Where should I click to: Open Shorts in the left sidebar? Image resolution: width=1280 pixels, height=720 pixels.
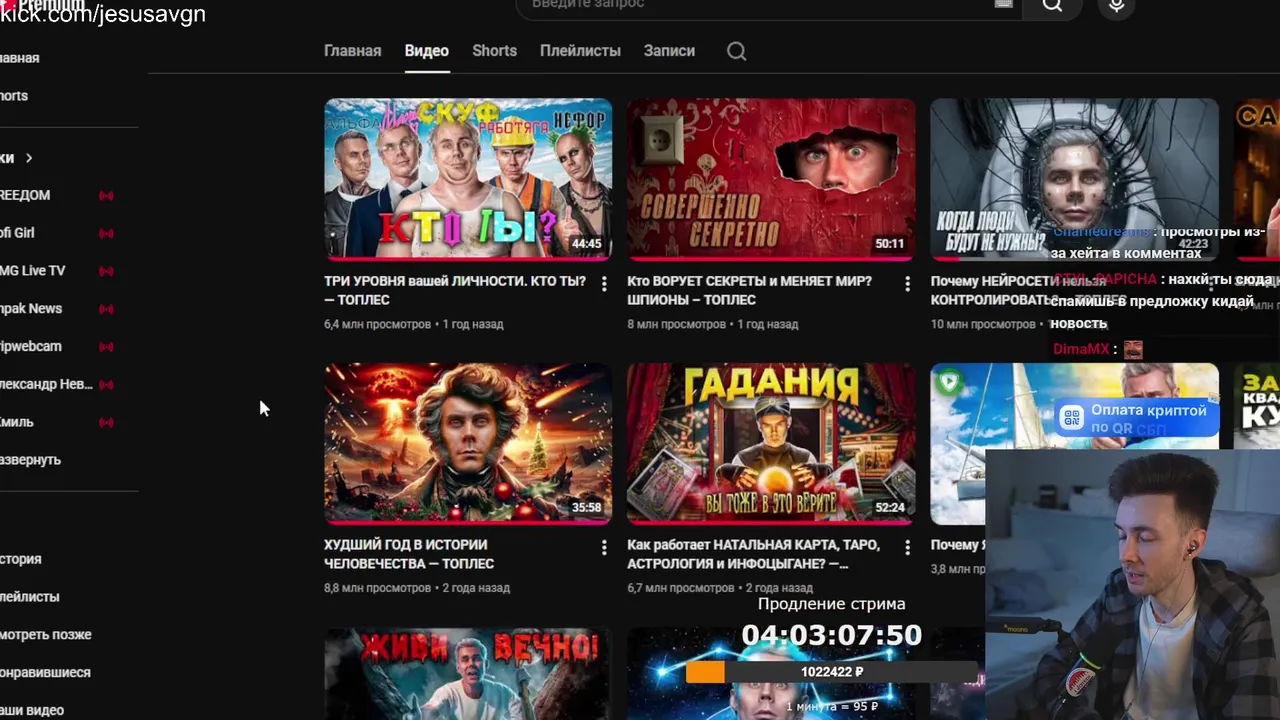click(x=14, y=96)
